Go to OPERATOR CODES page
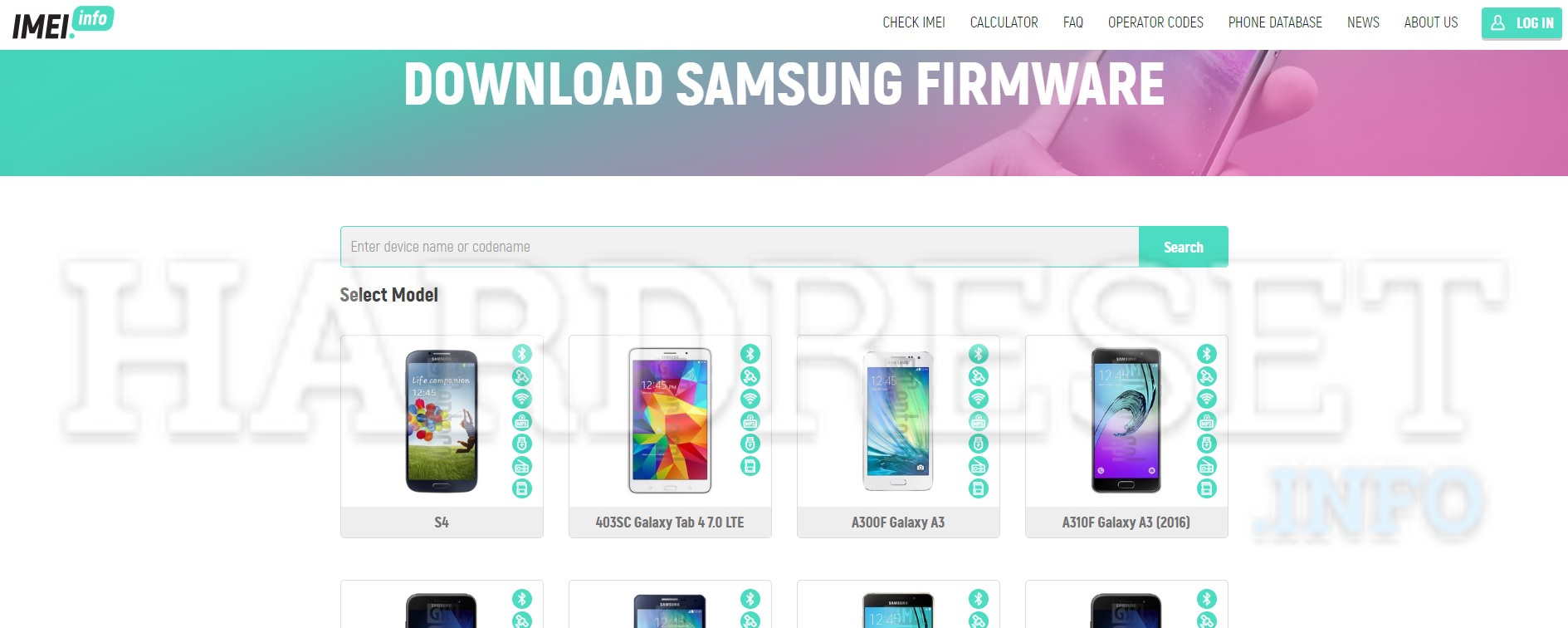The width and height of the screenshot is (1568, 628). [x=1155, y=22]
